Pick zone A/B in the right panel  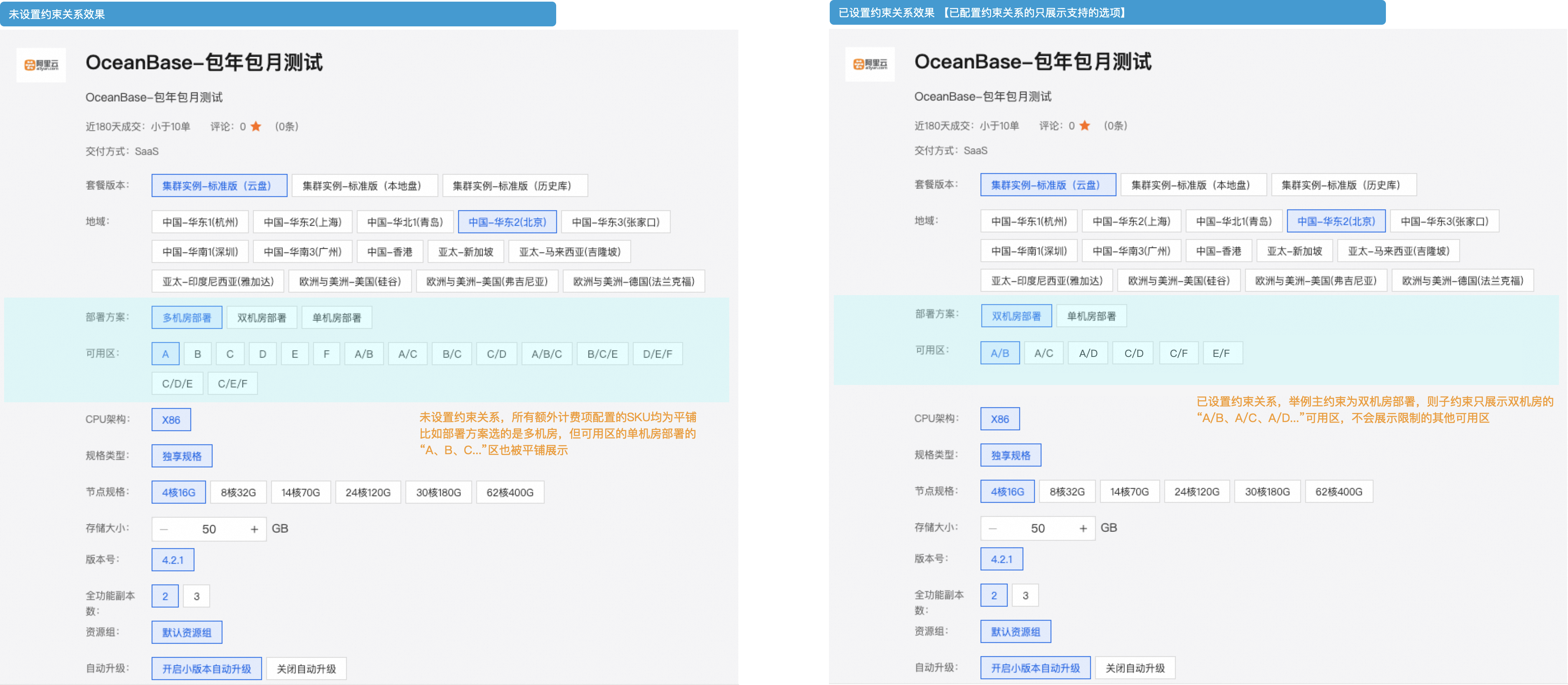coord(1000,353)
